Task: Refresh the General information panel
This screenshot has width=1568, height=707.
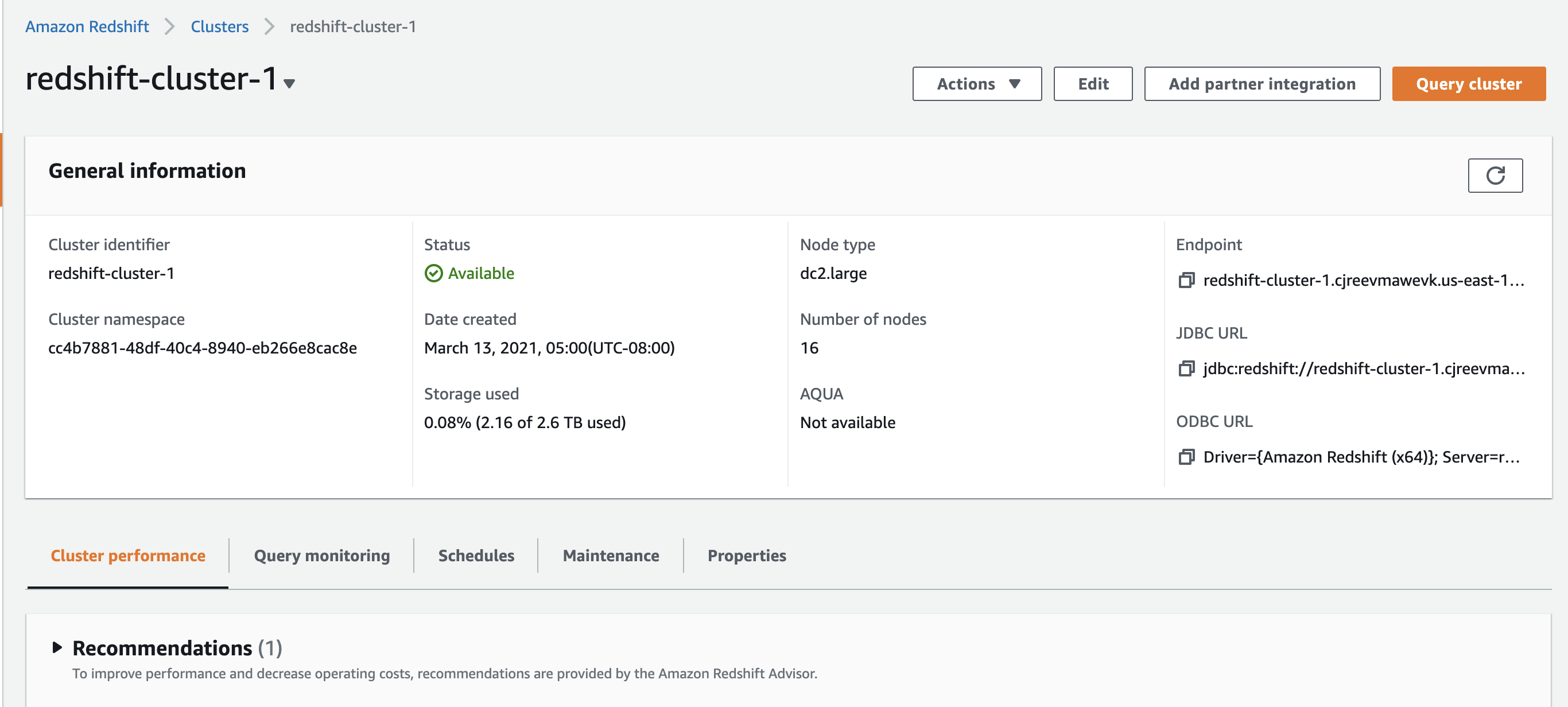Action: 1495,176
